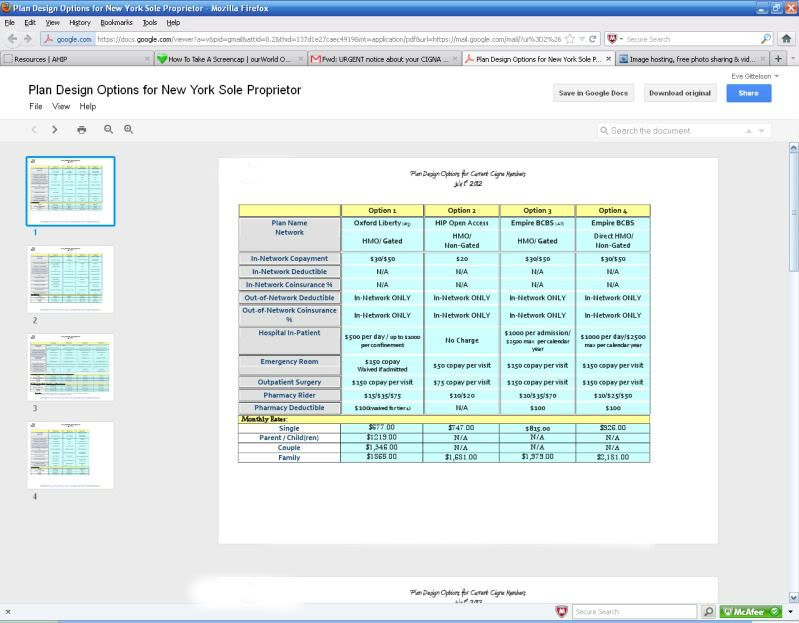Click Download original button
Screen dimensions: 799x623
pyautogui.click(x=680, y=93)
